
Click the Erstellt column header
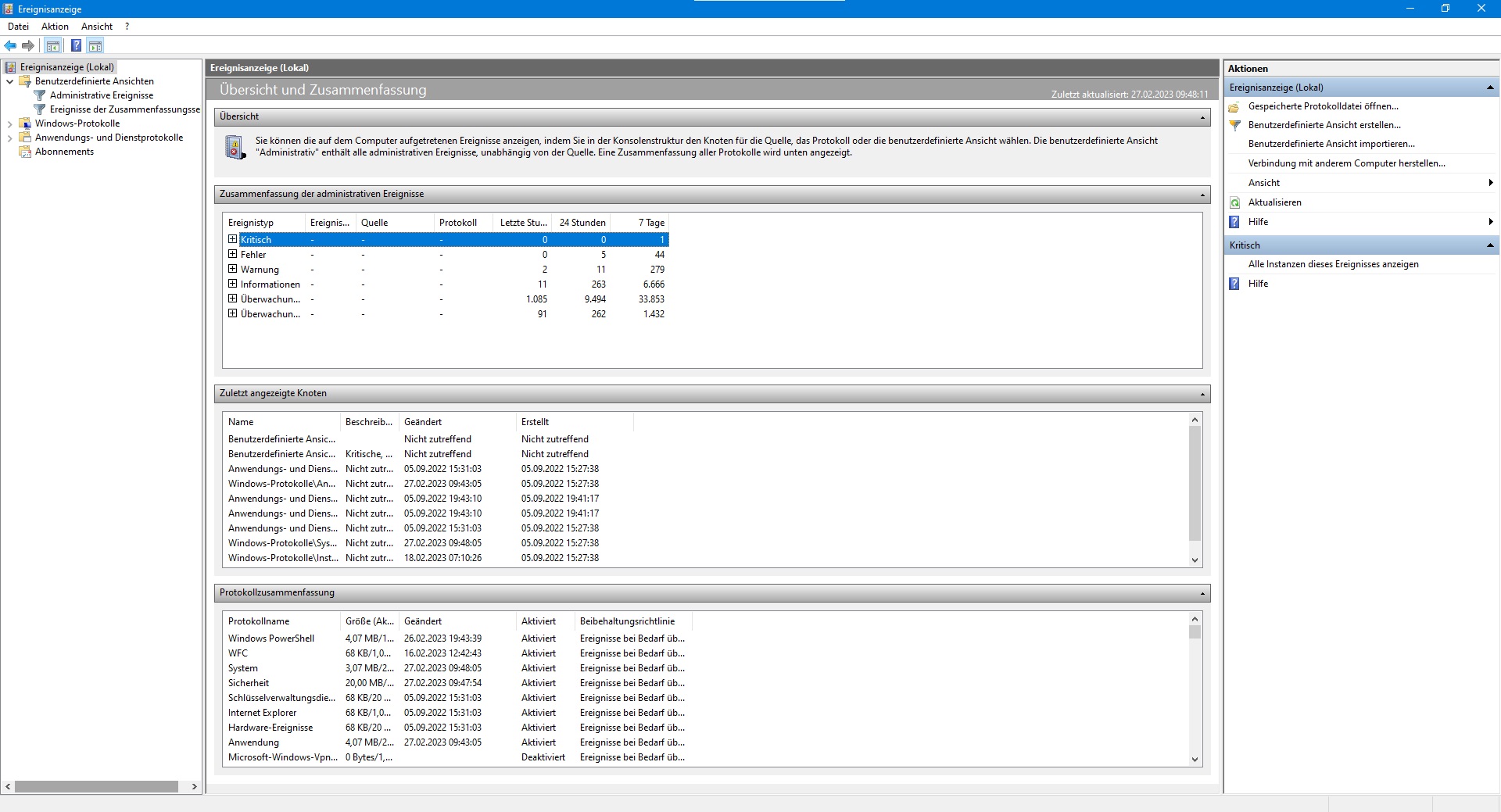[575, 422]
